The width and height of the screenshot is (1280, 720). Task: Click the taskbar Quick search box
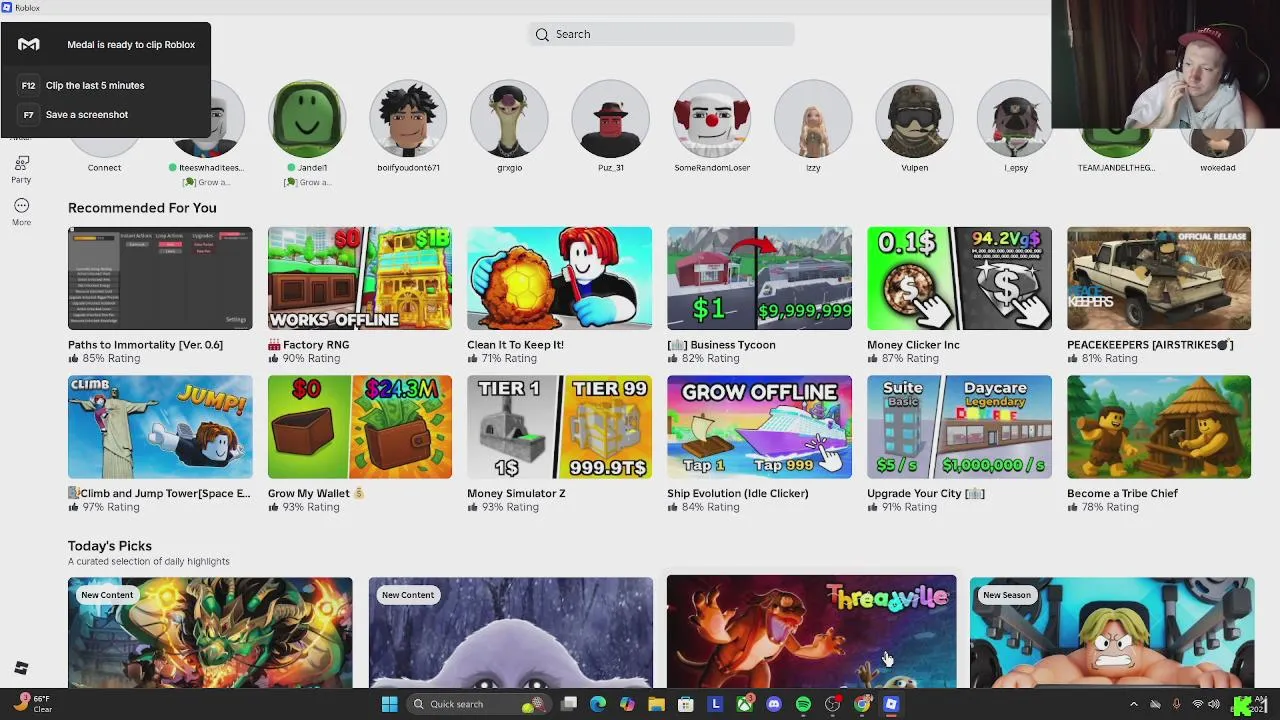pos(477,704)
